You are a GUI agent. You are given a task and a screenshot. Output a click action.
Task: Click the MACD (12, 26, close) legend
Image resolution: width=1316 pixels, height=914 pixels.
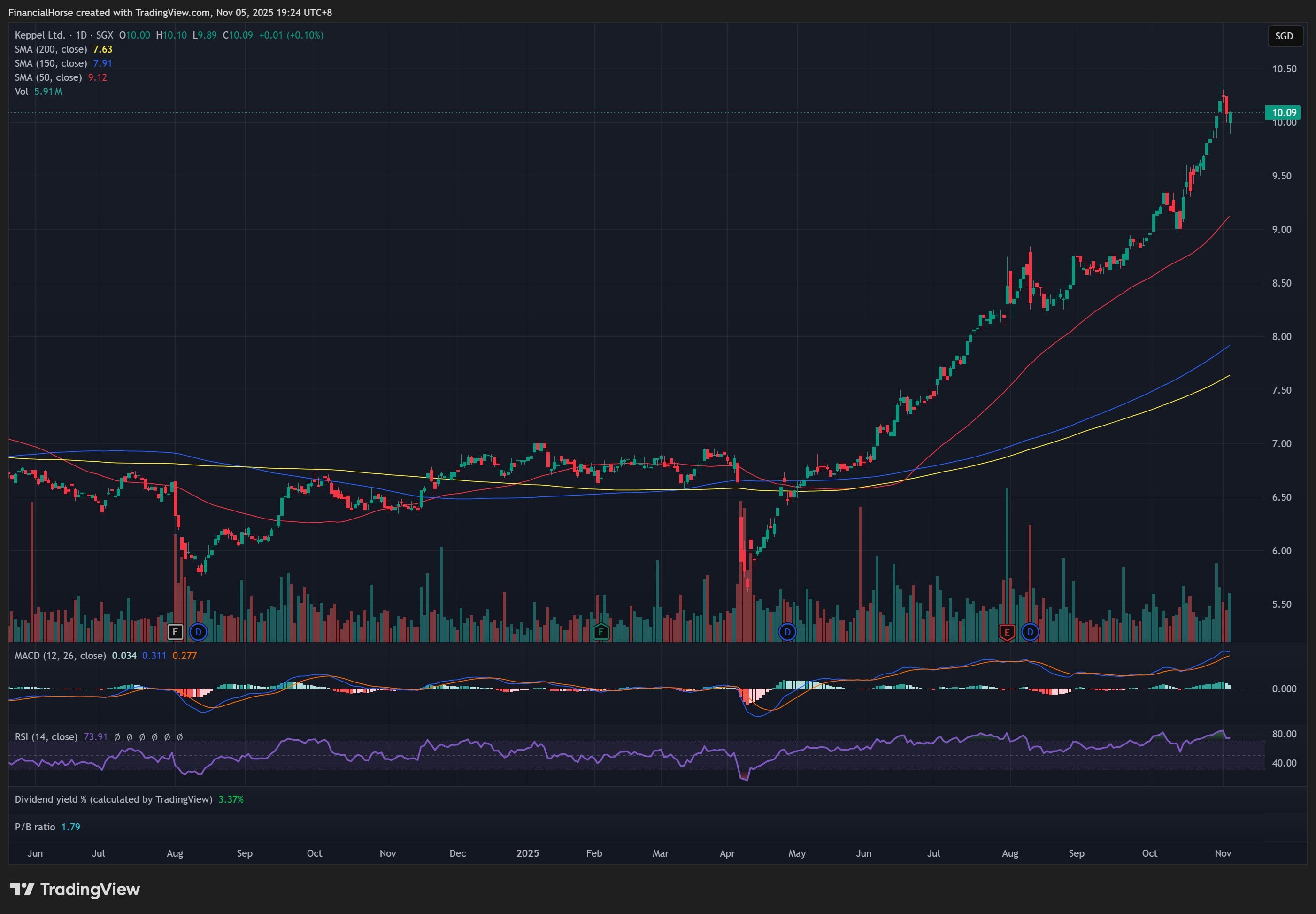[60, 655]
